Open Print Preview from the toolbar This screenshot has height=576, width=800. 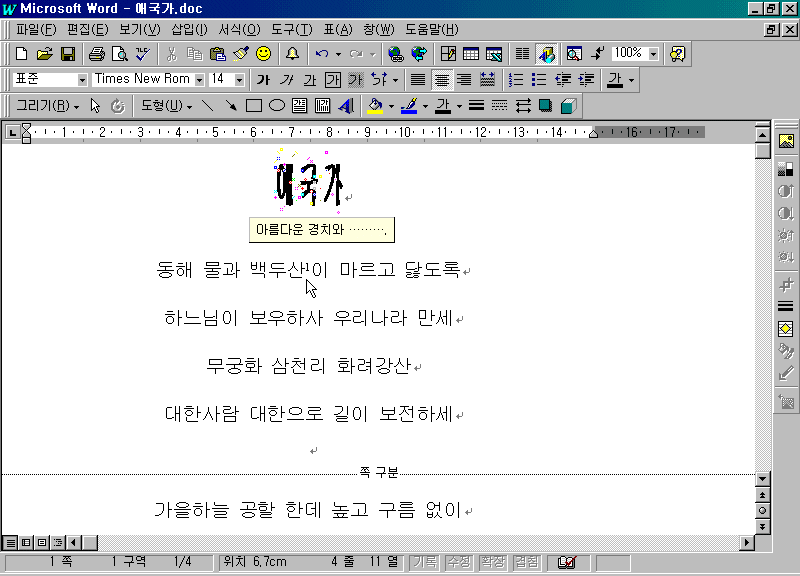pos(119,54)
